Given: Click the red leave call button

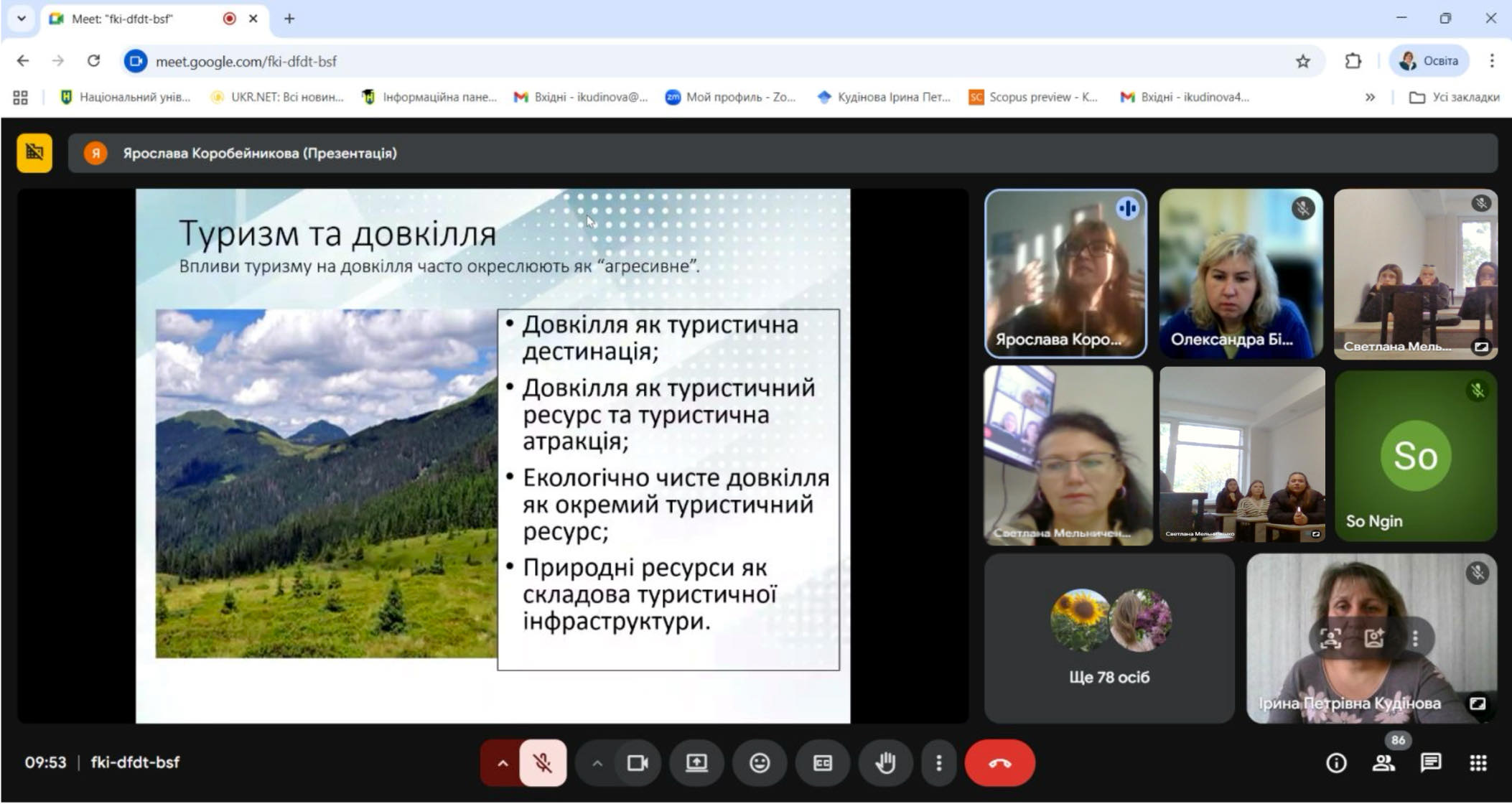Looking at the screenshot, I should (x=999, y=762).
